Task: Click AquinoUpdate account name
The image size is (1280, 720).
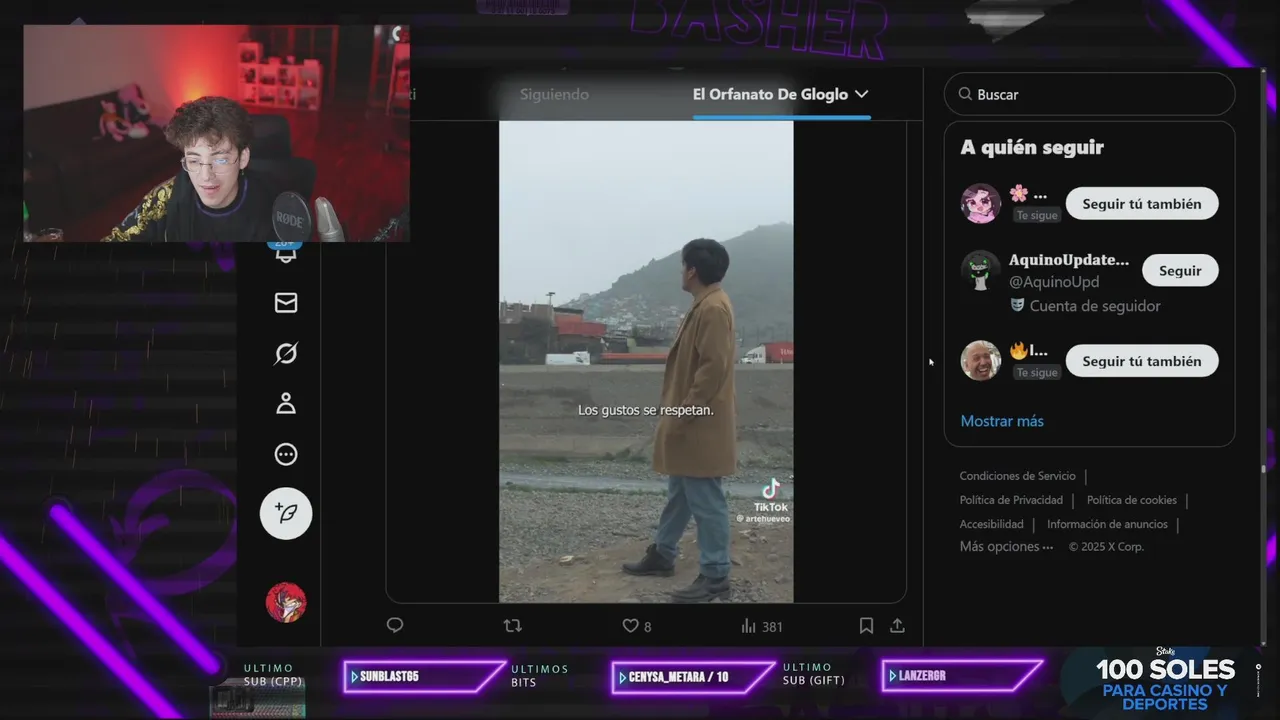Action: click(1069, 260)
